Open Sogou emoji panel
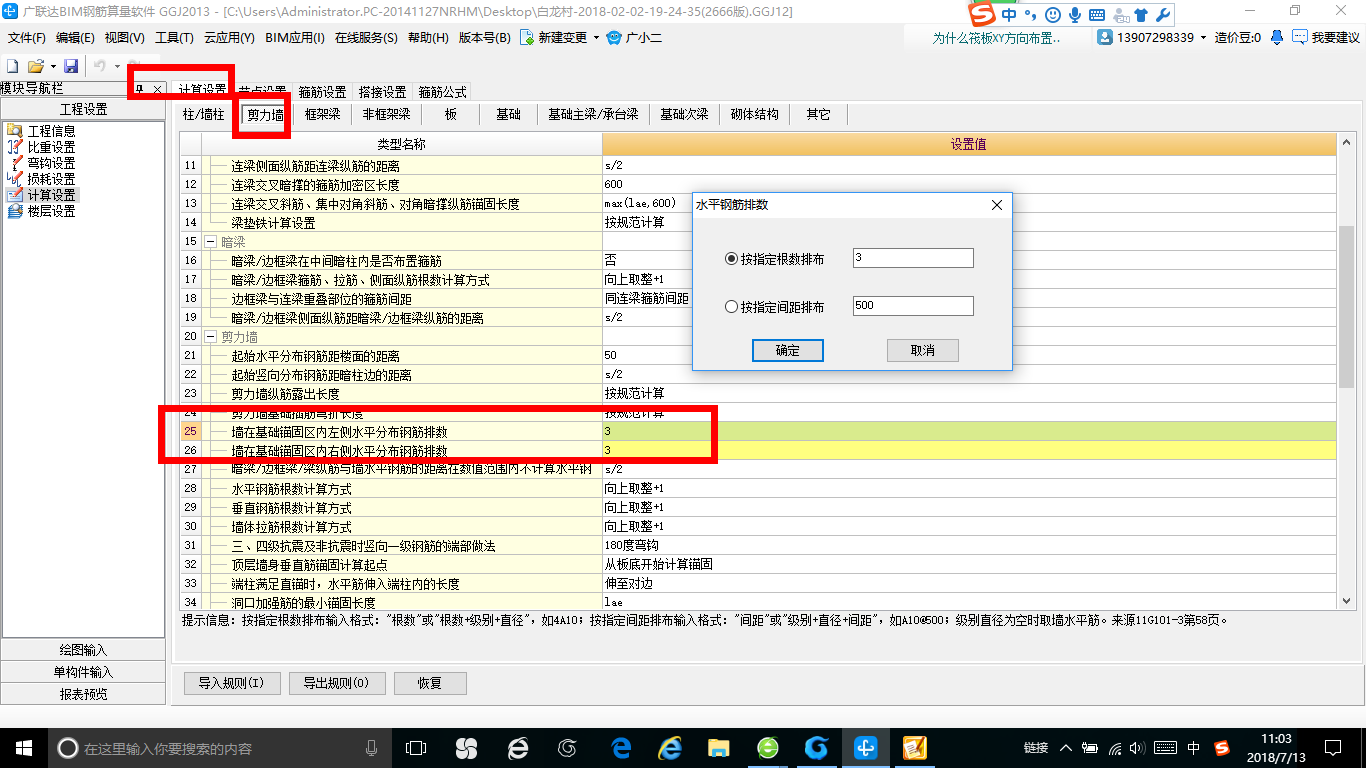 click(1053, 15)
